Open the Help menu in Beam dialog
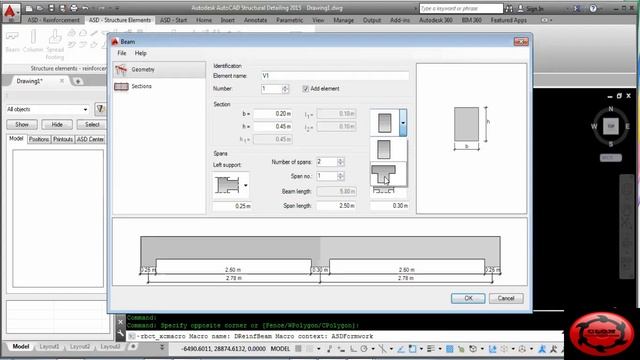The width and height of the screenshot is (640, 360). tap(140, 53)
